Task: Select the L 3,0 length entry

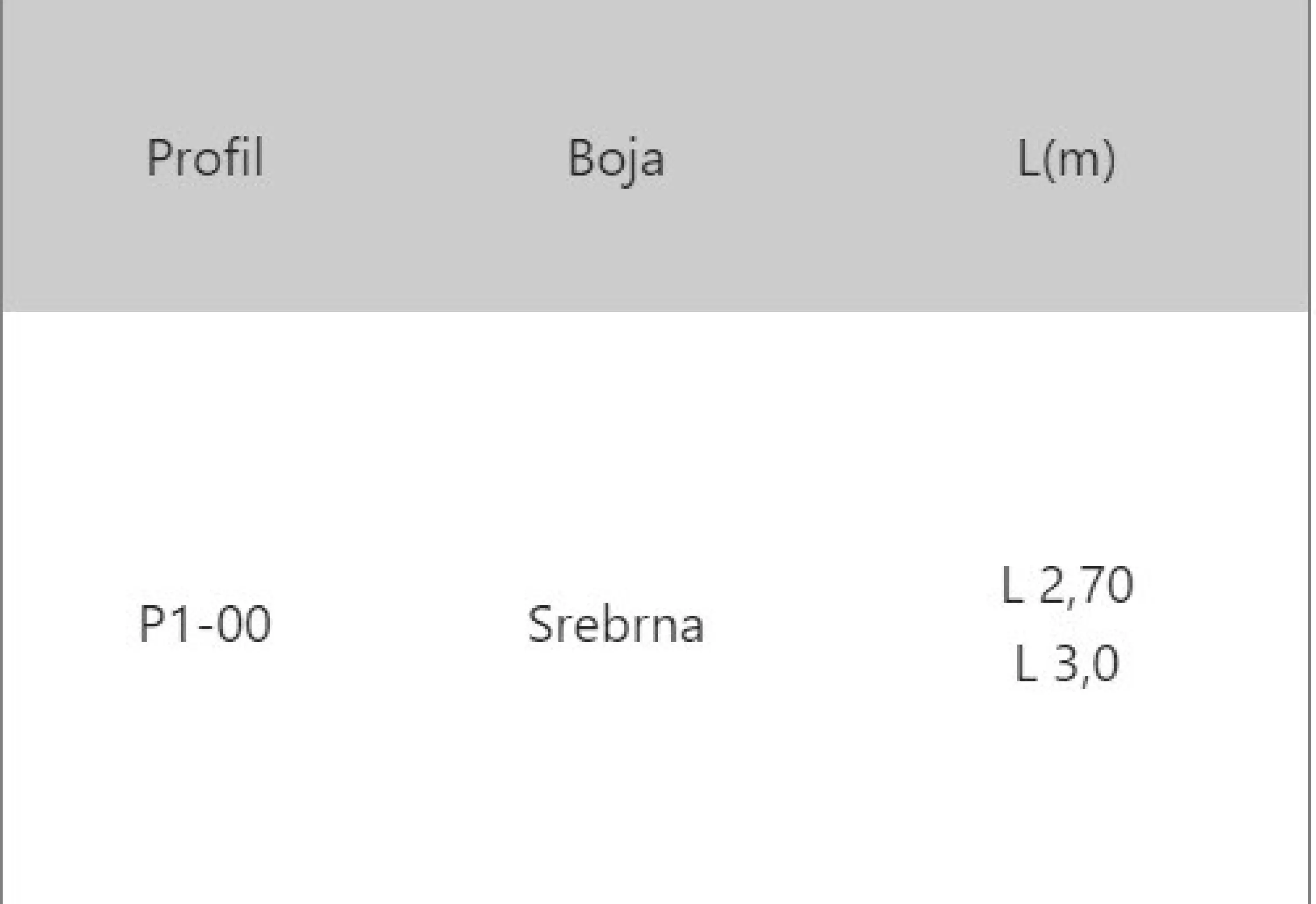Action: coord(1067,664)
